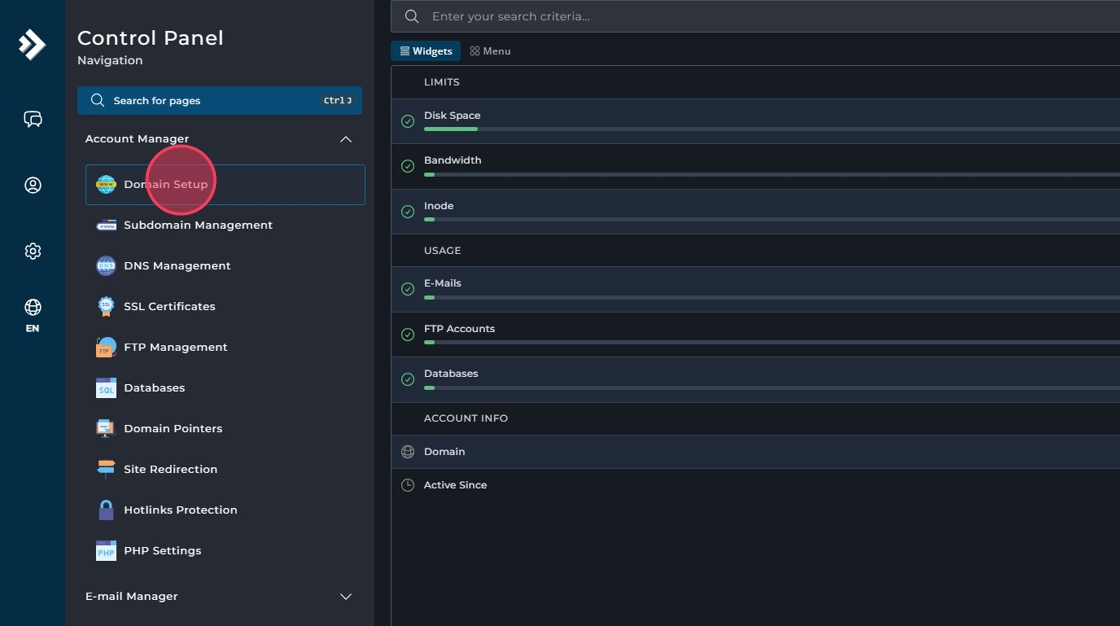Click the Inode widget label

(439, 206)
